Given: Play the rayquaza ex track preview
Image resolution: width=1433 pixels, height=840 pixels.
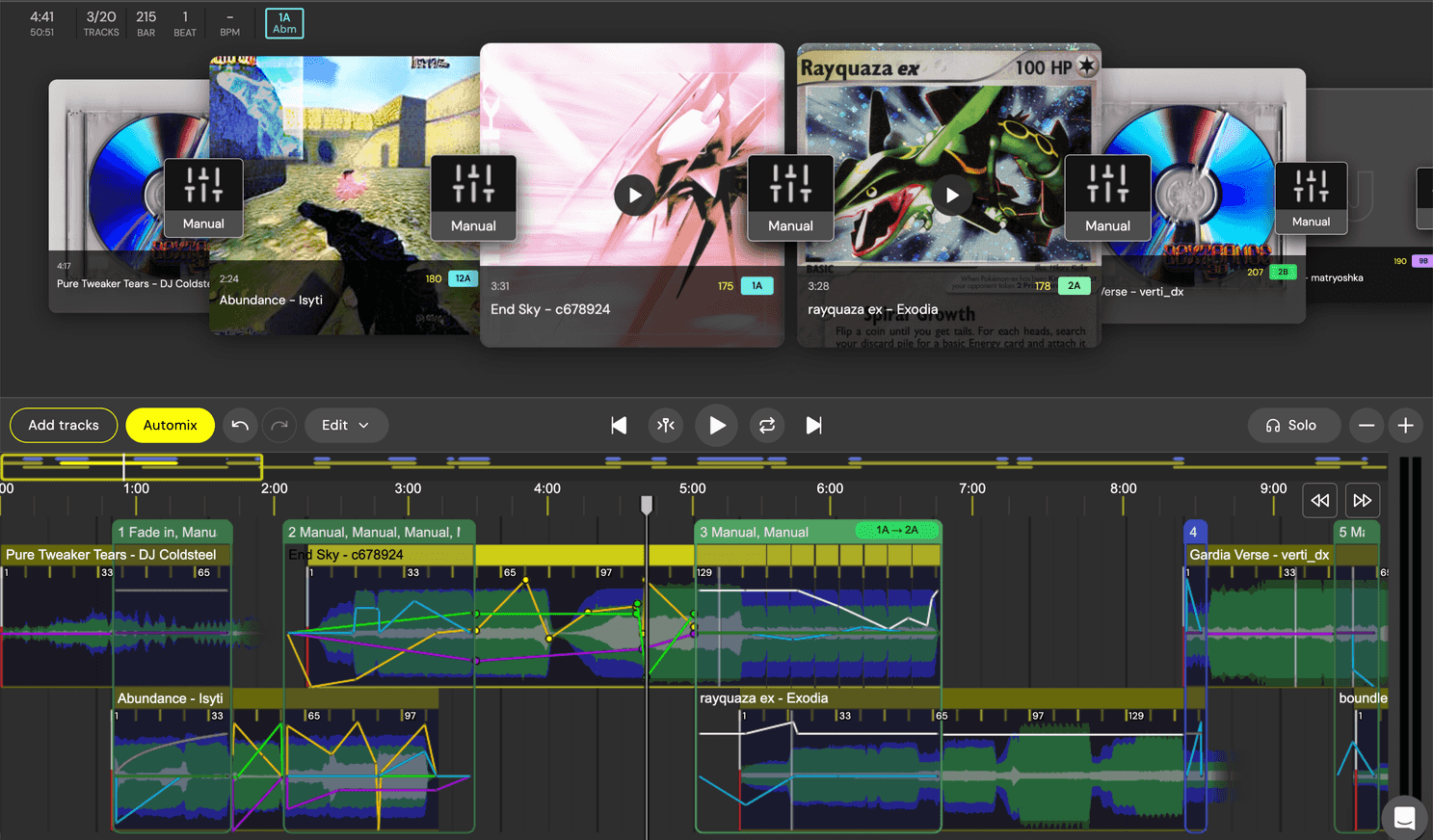Looking at the screenshot, I should point(952,196).
